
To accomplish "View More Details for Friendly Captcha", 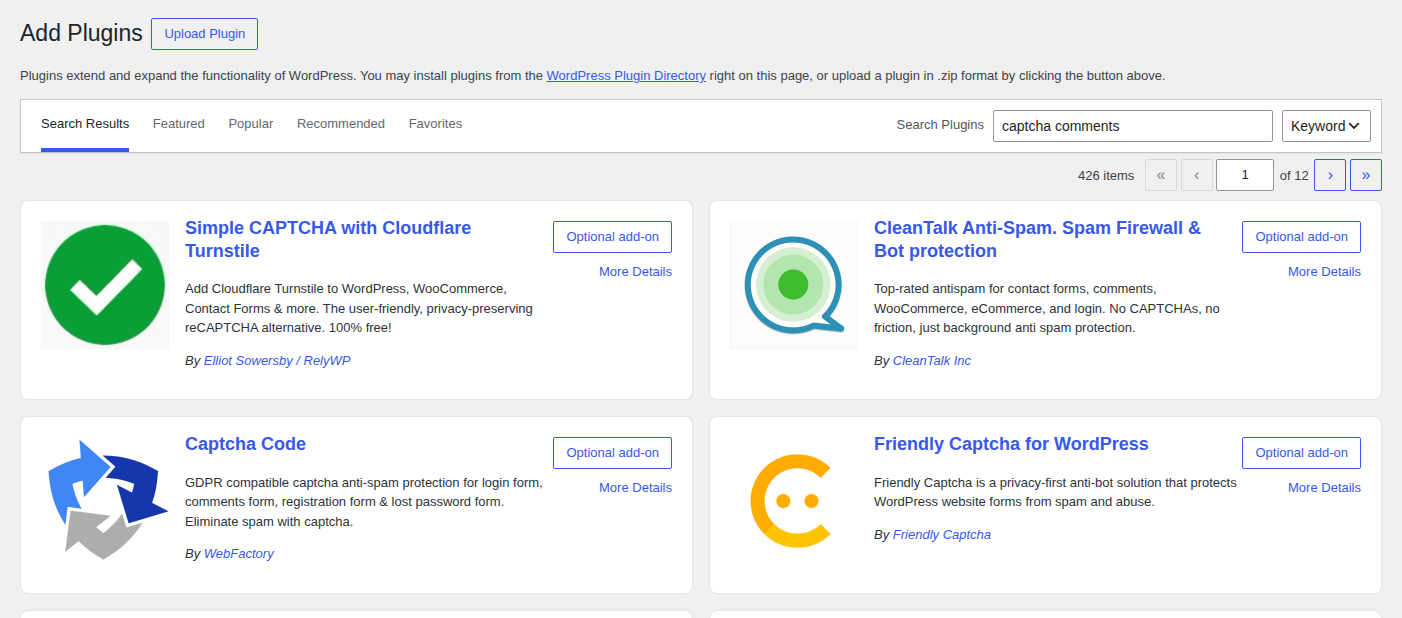I will [1324, 488].
